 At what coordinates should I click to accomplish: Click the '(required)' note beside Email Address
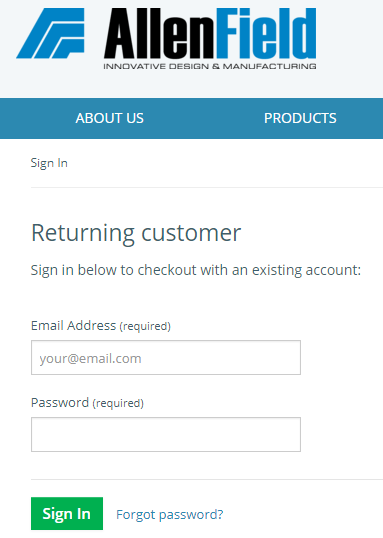[145, 326]
